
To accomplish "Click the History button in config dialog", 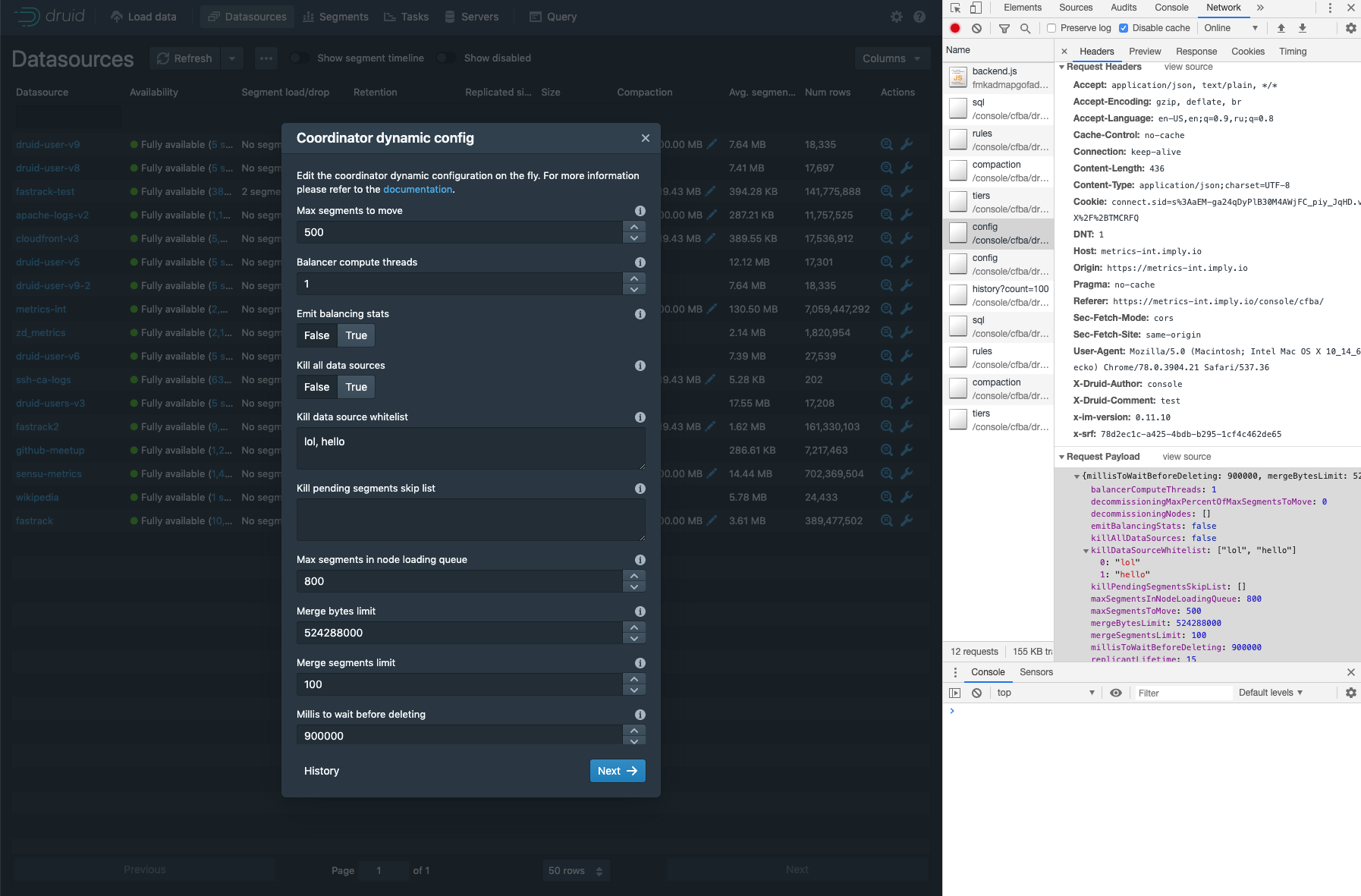I will 322,771.
